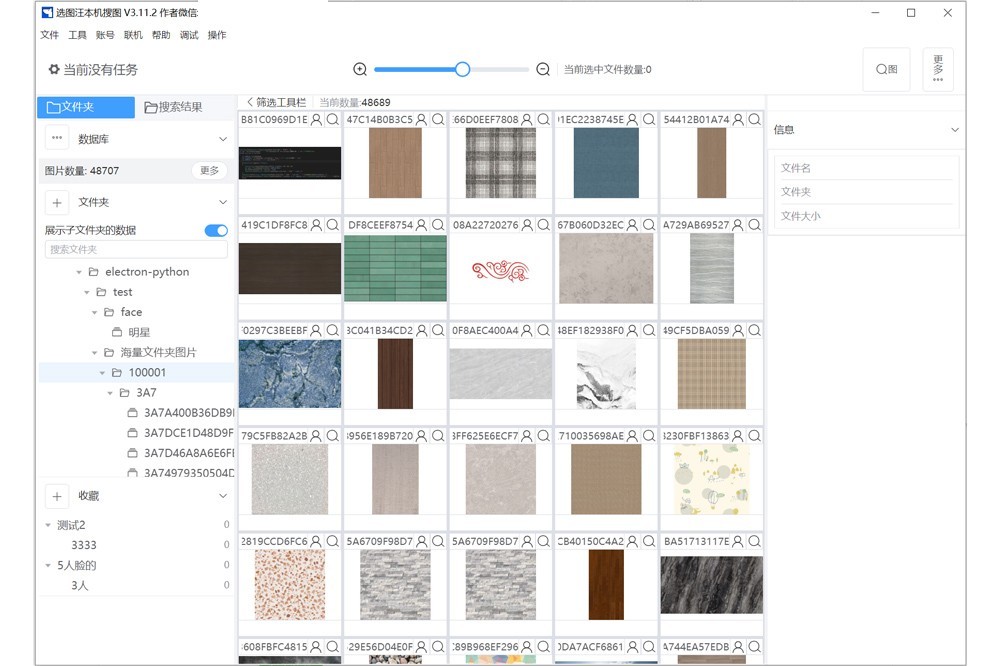Click the plus icon beside 文件夹 section
The width and height of the screenshot is (1000, 666).
pos(57,203)
